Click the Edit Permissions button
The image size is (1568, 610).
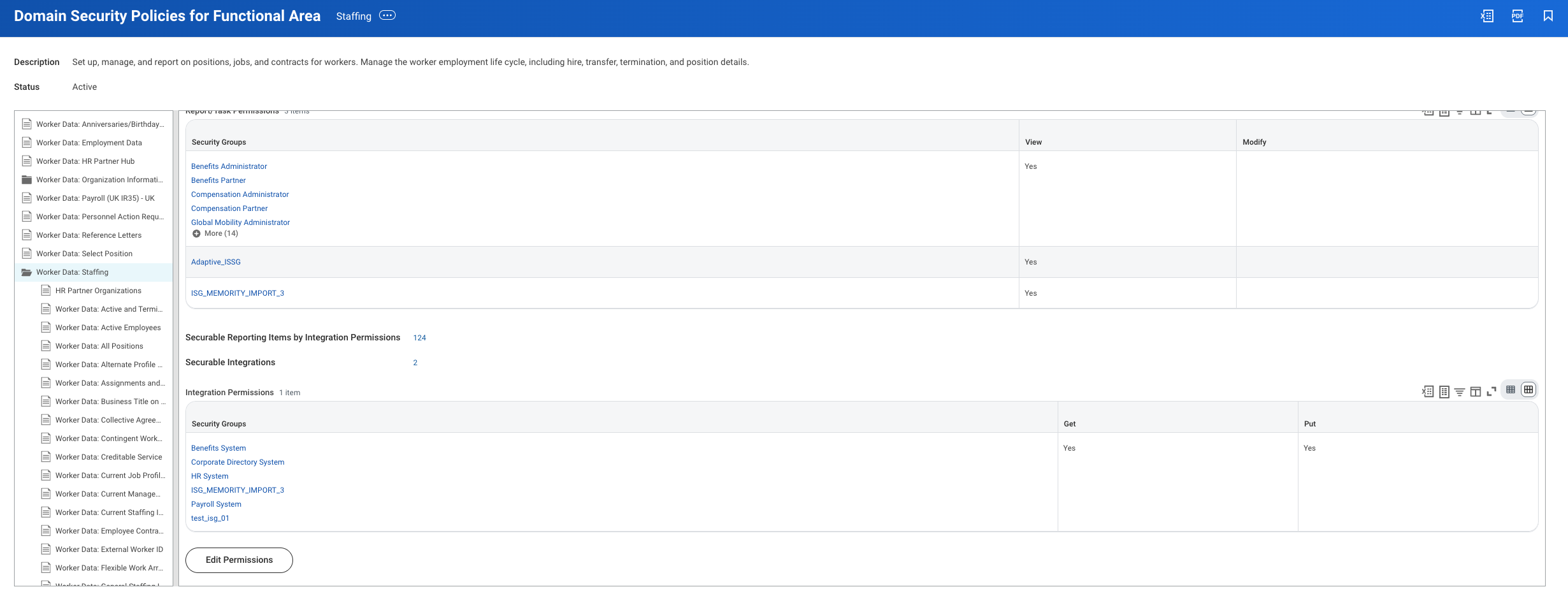pos(239,560)
